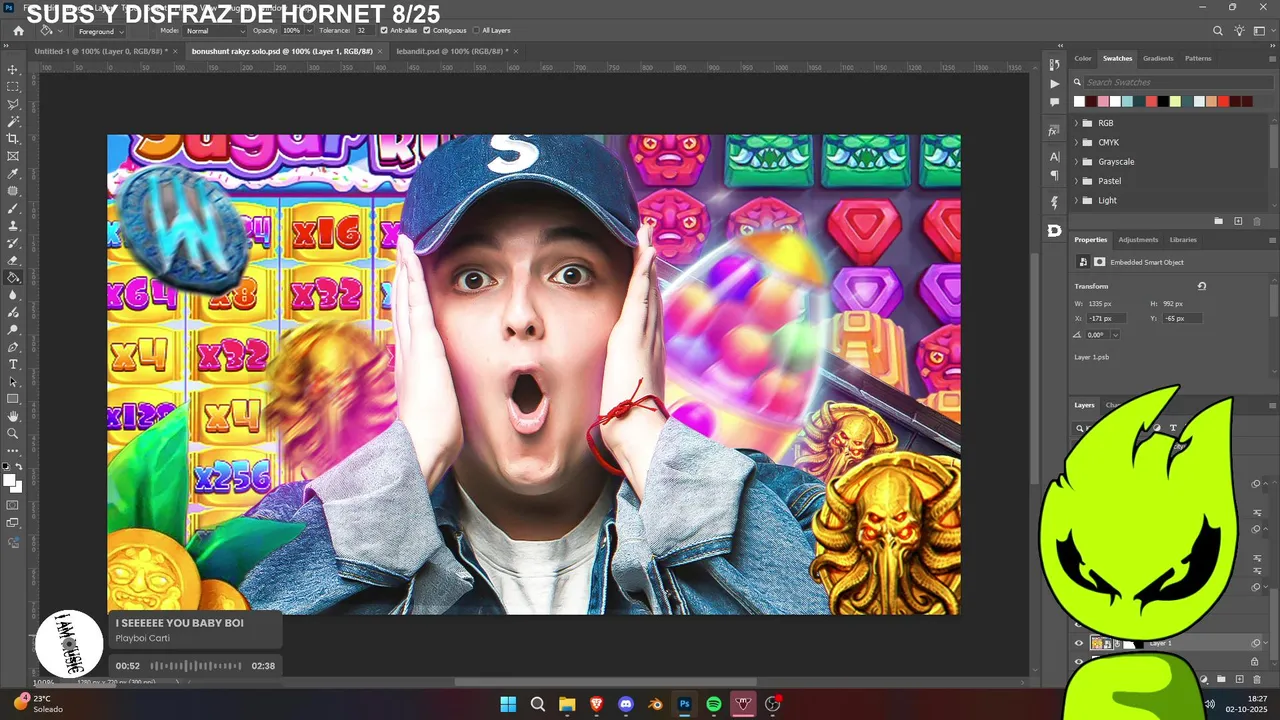Hide Layer 1 with eye icon

tap(1078, 644)
